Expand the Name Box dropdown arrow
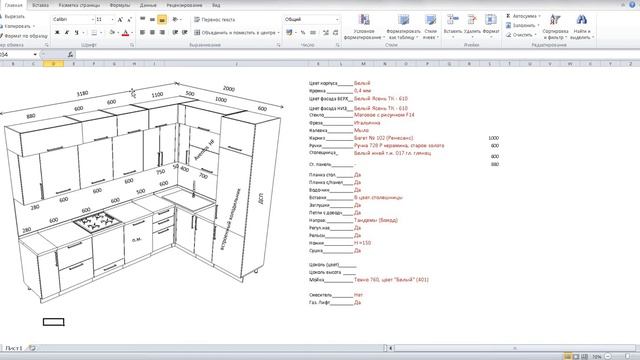Viewport: 640px width, 360px height. pos(35,54)
